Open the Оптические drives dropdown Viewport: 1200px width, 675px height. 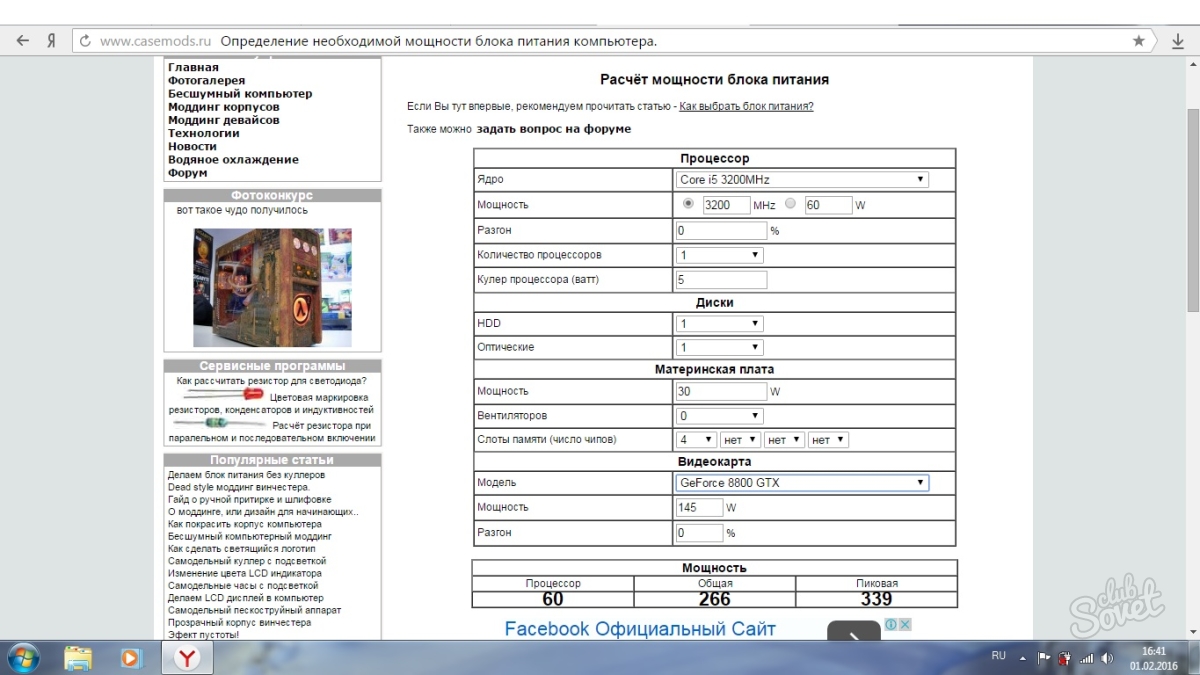coord(720,348)
